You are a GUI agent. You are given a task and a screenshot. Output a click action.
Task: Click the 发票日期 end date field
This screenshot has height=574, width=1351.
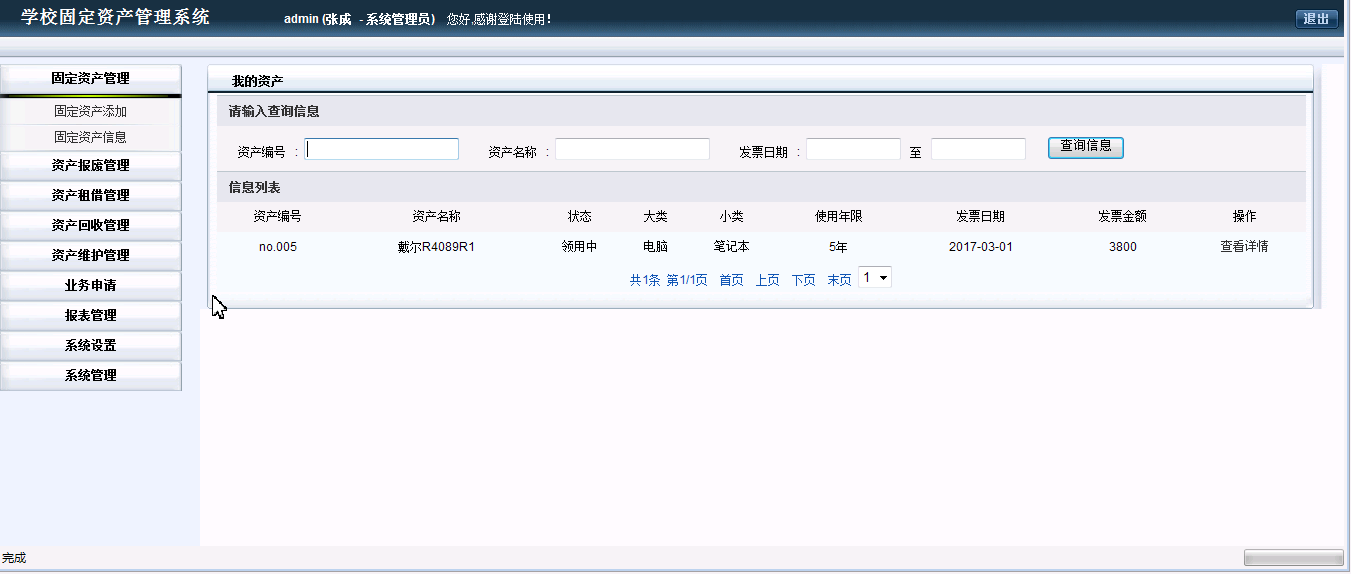coord(978,149)
